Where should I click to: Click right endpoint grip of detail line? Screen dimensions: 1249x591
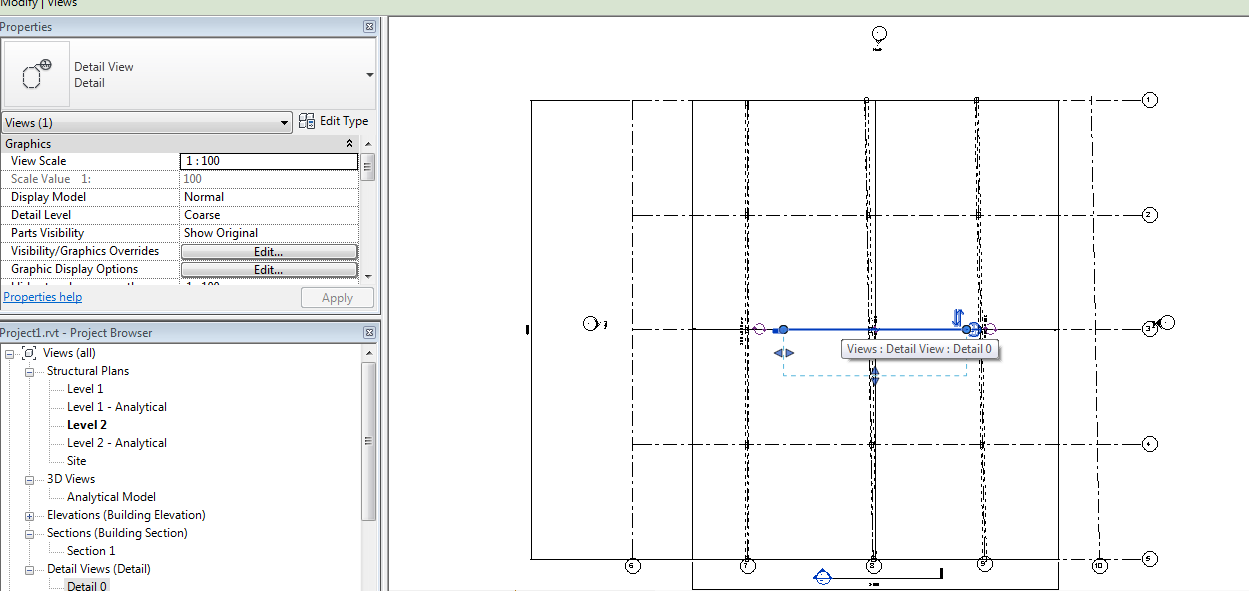(967, 329)
